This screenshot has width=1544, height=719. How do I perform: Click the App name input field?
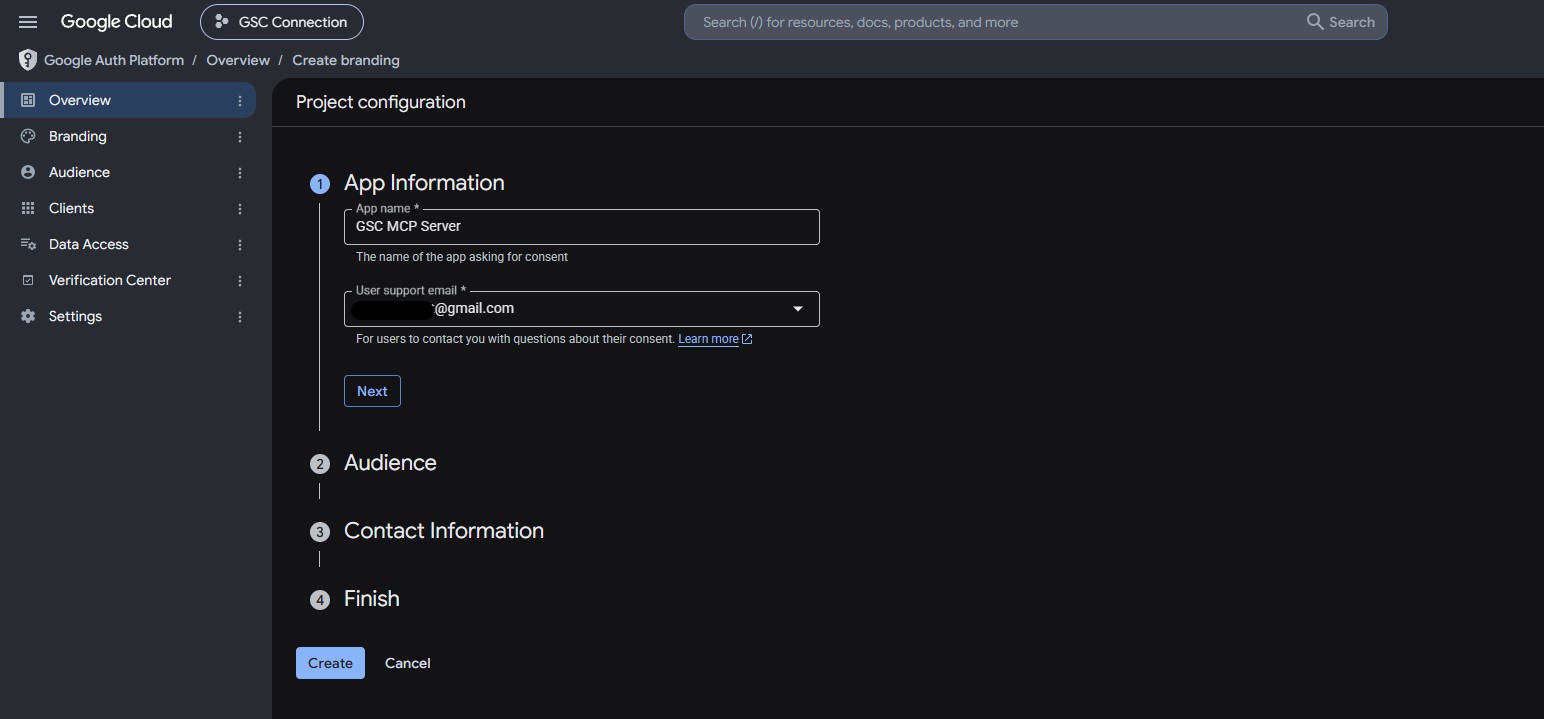point(582,227)
